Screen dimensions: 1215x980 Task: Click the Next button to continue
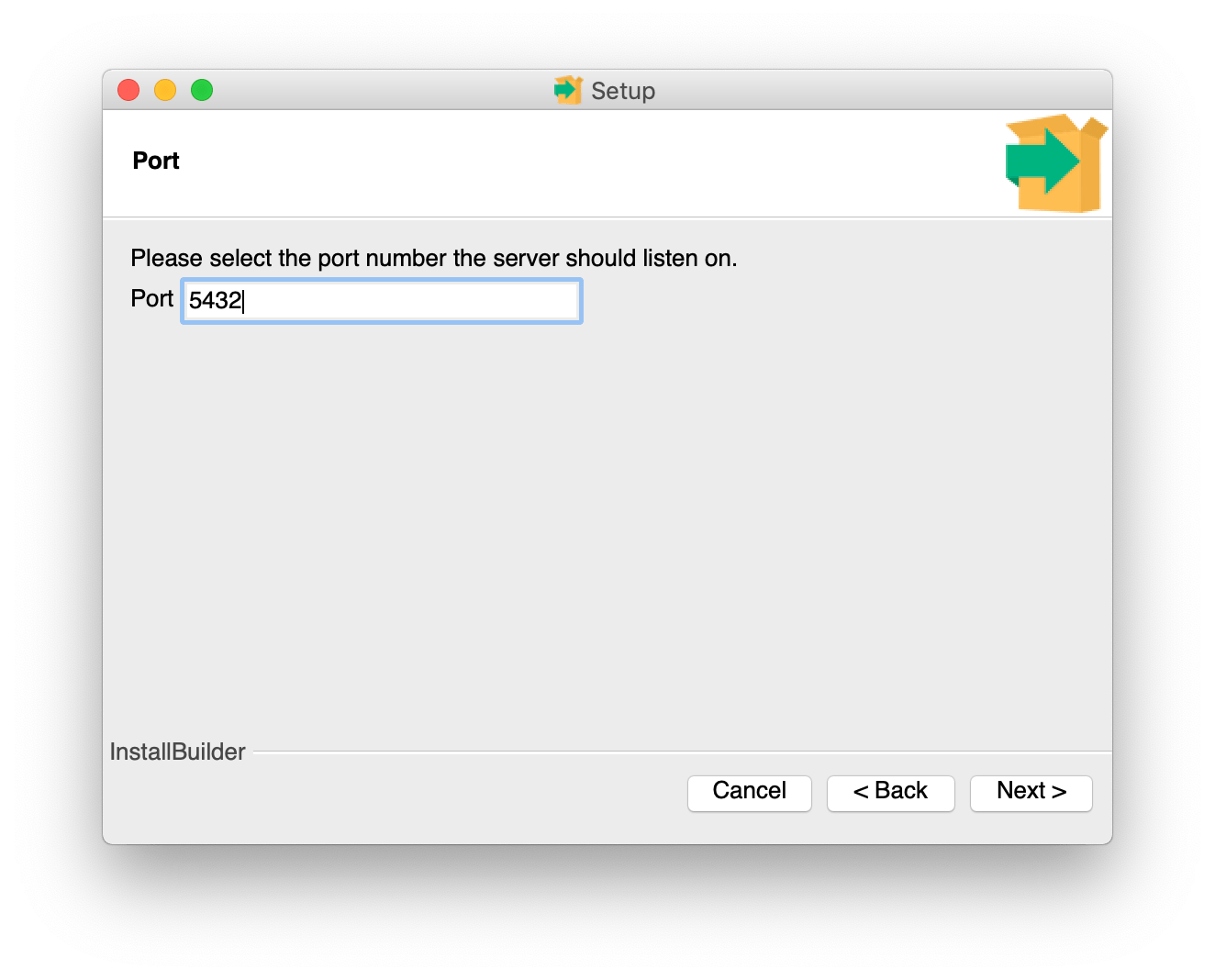(1031, 792)
